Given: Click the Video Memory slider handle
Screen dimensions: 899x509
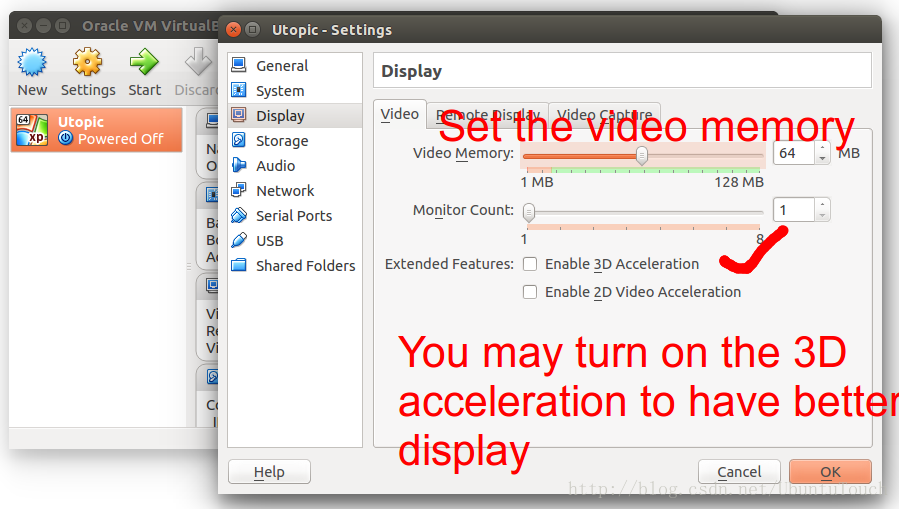Looking at the screenshot, I should [642, 155].
